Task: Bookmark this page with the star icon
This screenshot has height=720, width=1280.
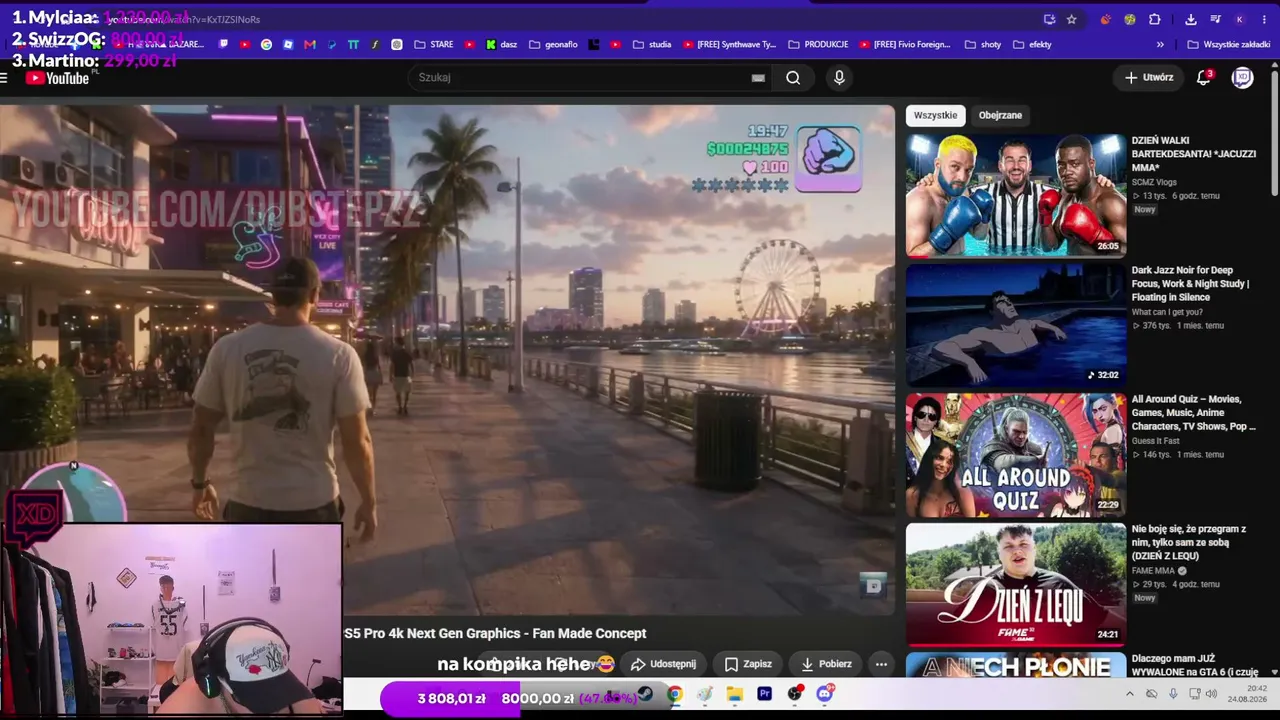Action: coord(1071,19)
